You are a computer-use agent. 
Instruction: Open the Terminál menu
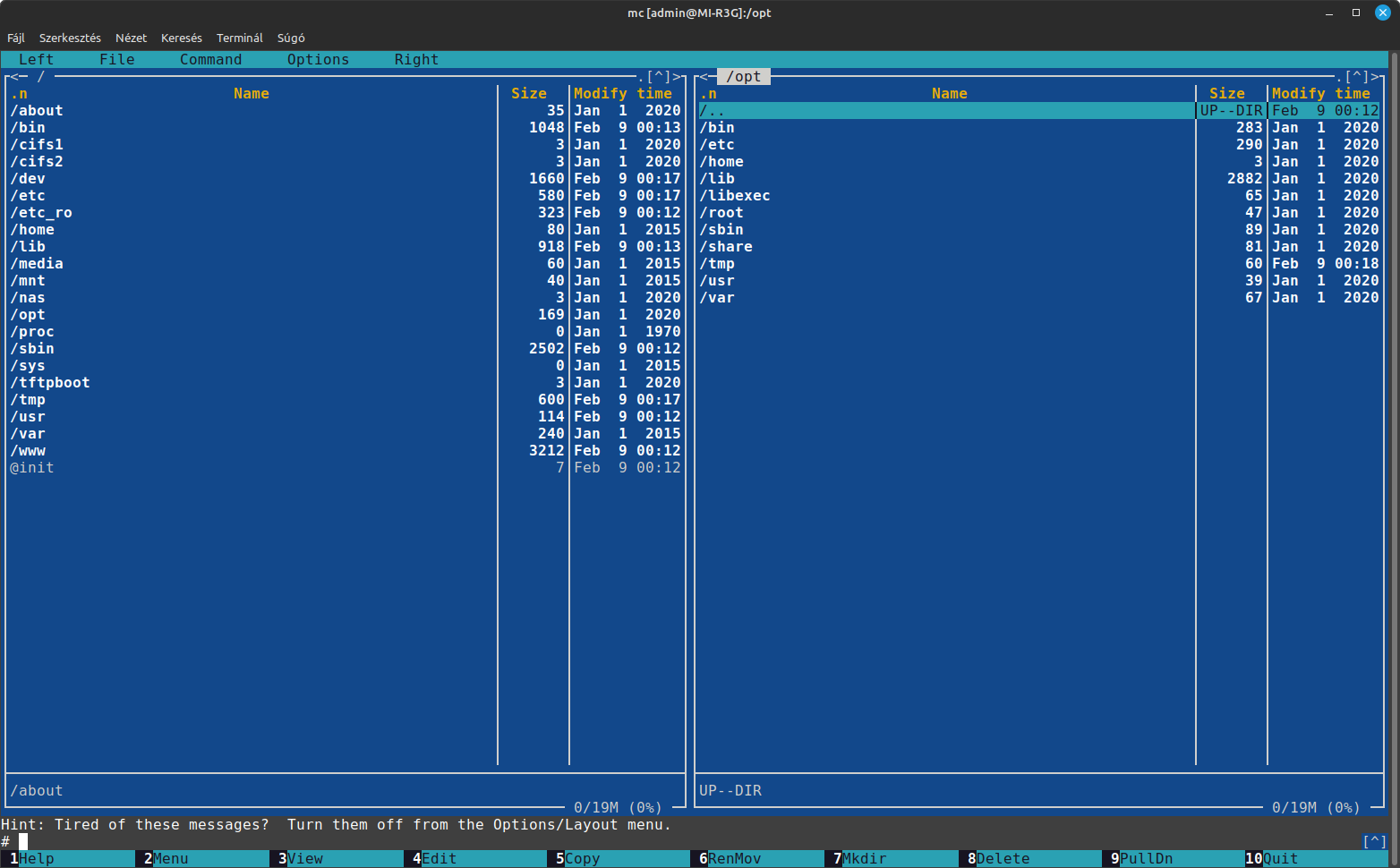coord(240,38)
